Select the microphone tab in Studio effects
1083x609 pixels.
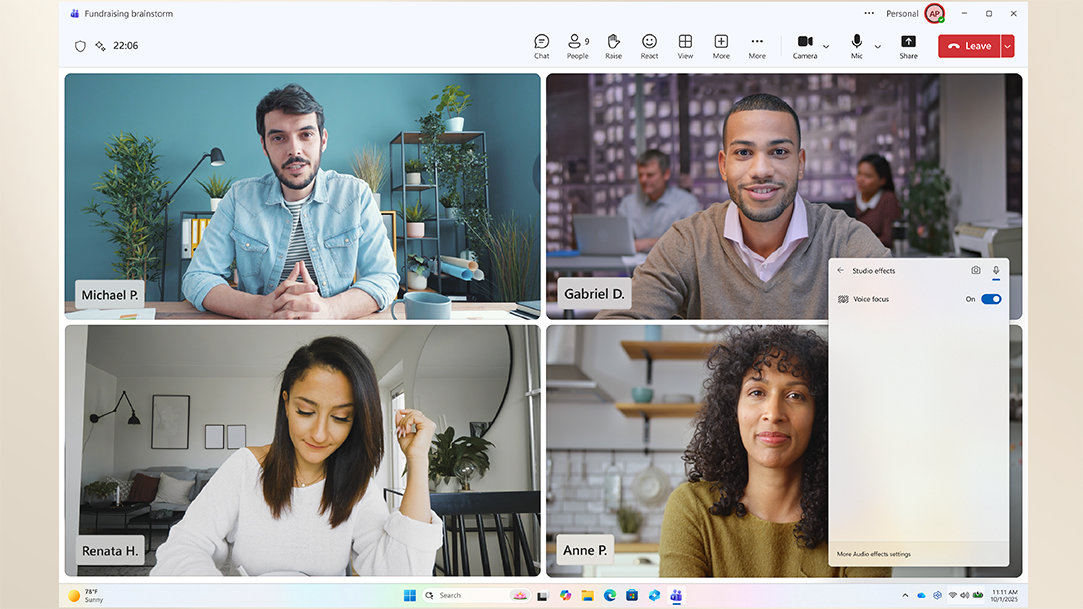coord(996,270)
